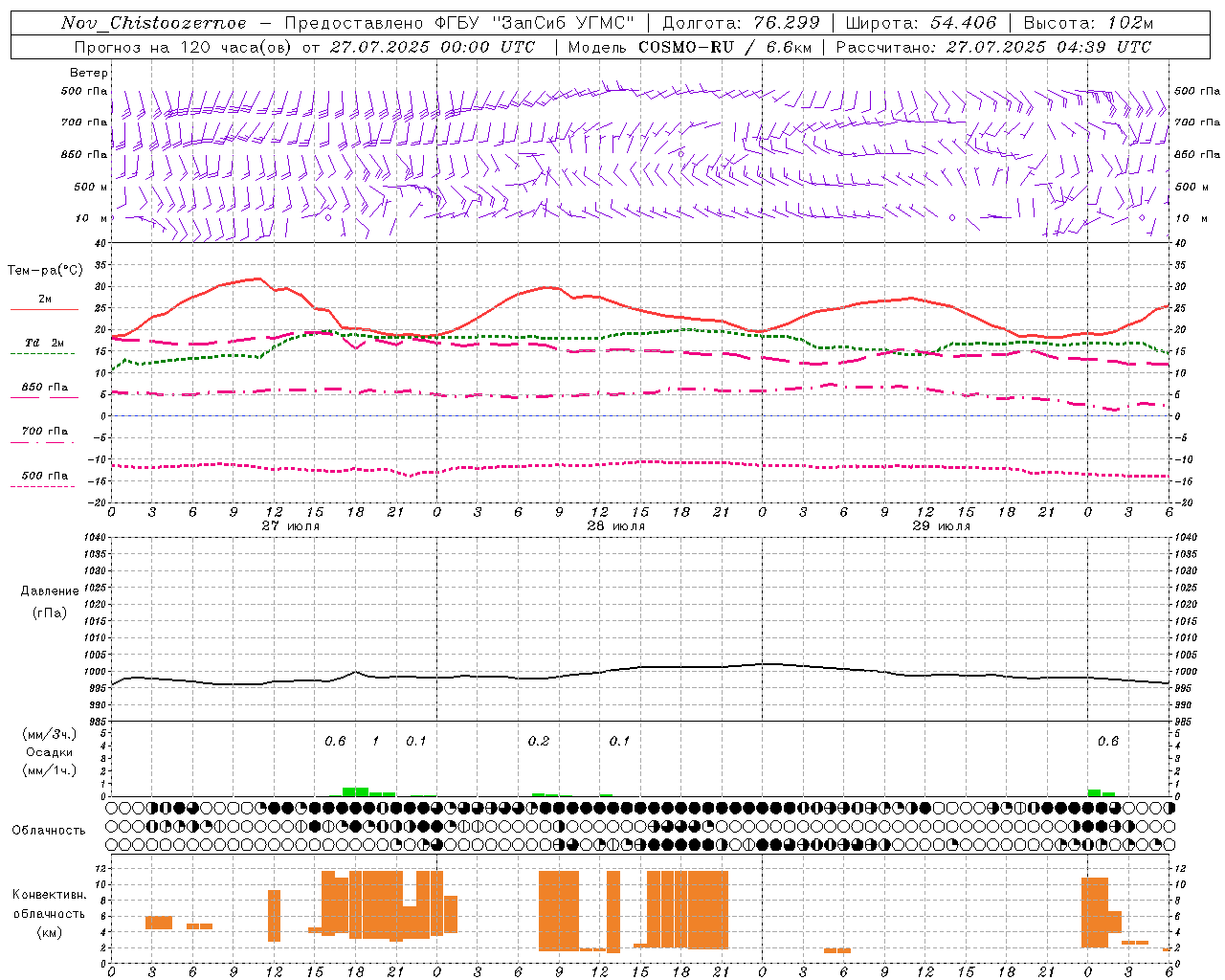Click the "Конвективн." convective cloud label

50,895
